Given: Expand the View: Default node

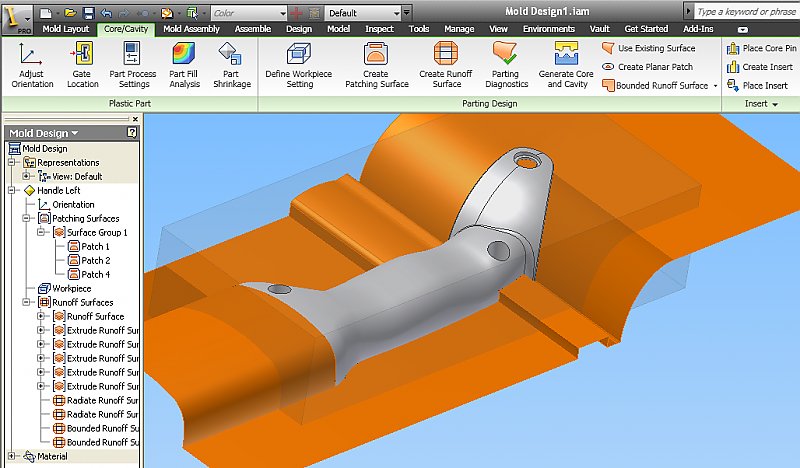Looking at the screenshot, I should pos(26,176).
